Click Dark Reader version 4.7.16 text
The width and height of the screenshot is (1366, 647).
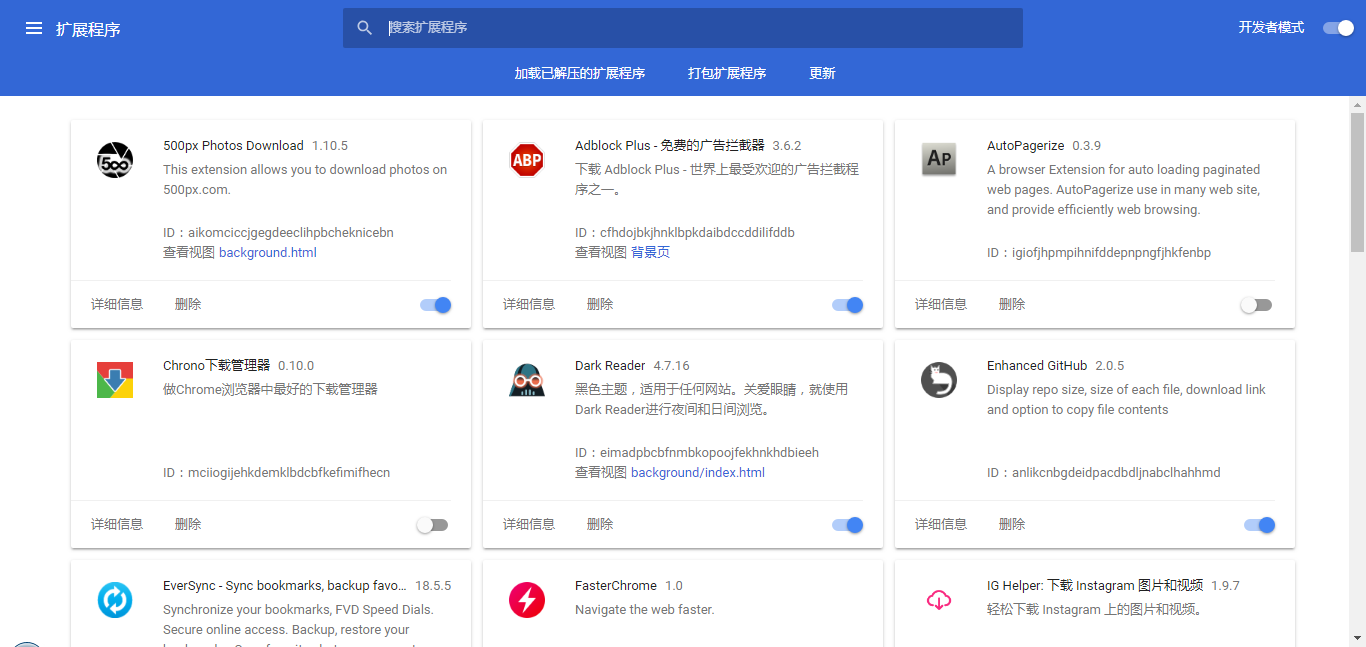[x=672, y=366]
